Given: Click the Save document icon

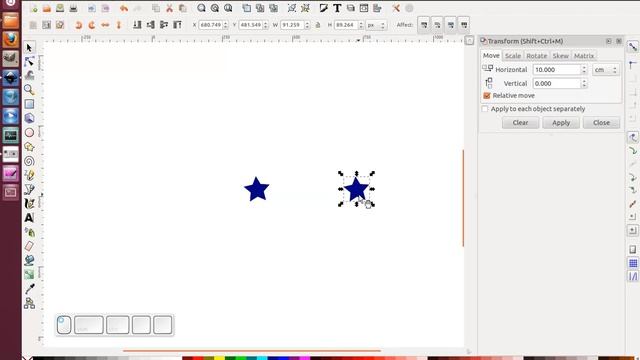Looking at the screenshot, I should click(60, 8).
